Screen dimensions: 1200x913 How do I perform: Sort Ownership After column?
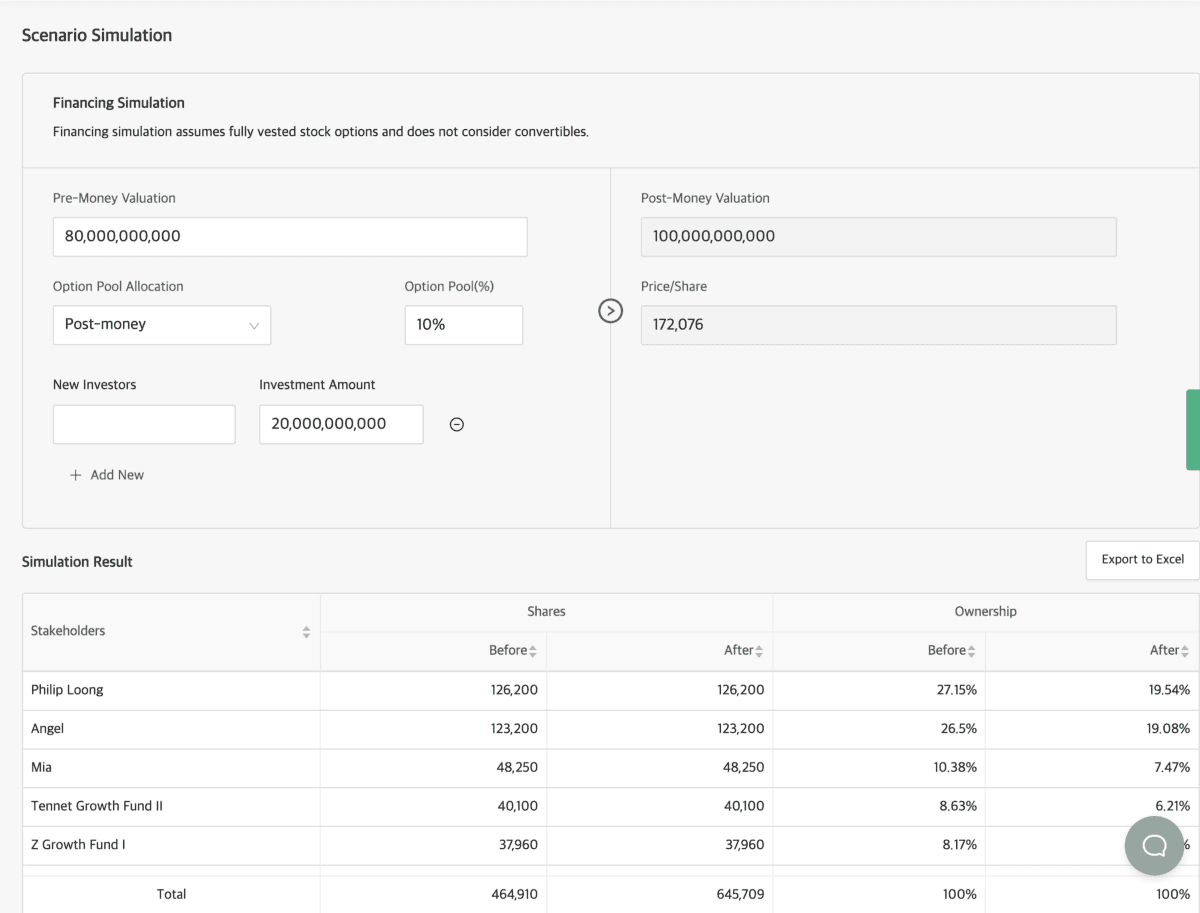[1185, 651]
